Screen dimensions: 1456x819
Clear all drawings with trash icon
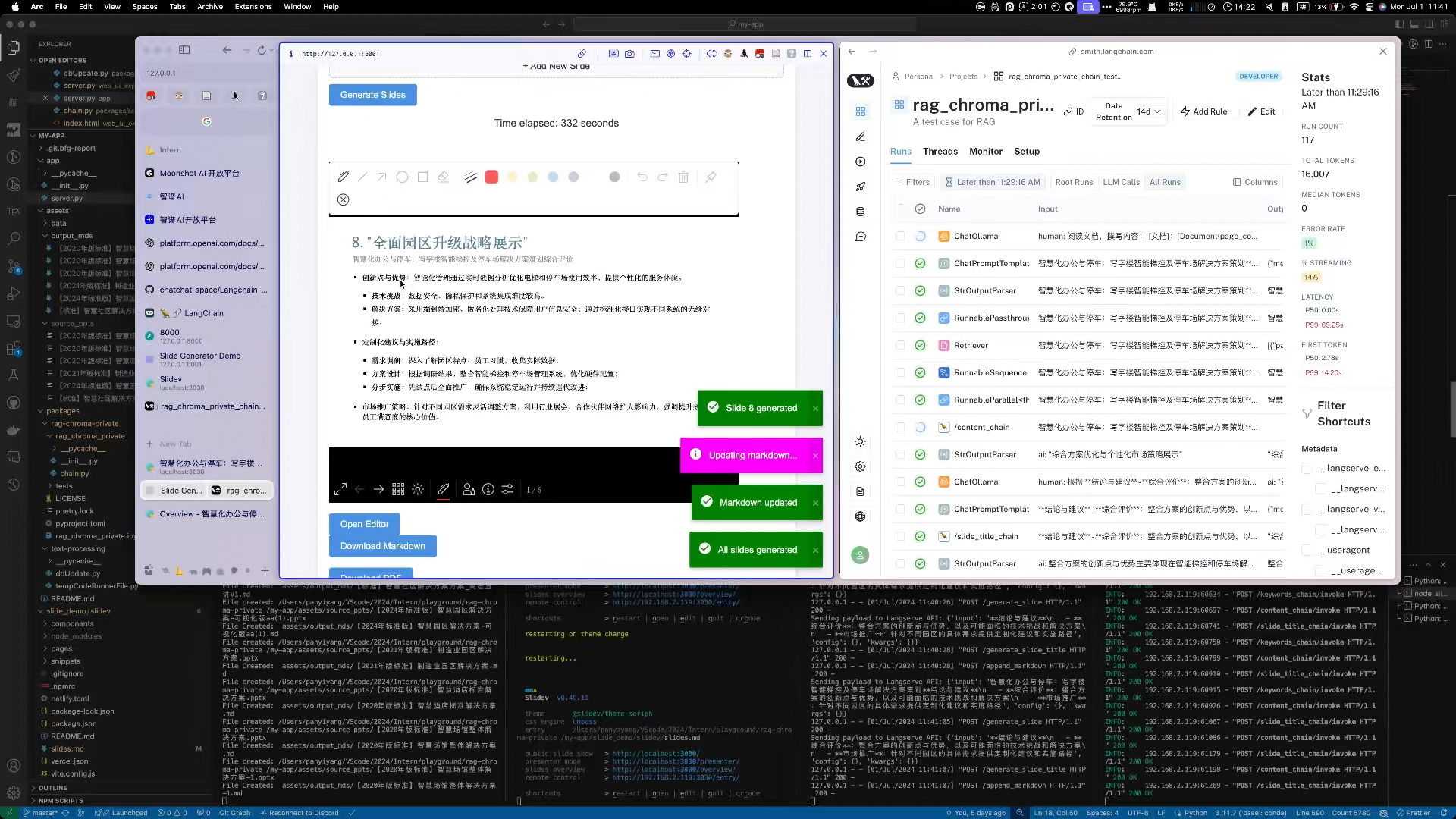683,177
